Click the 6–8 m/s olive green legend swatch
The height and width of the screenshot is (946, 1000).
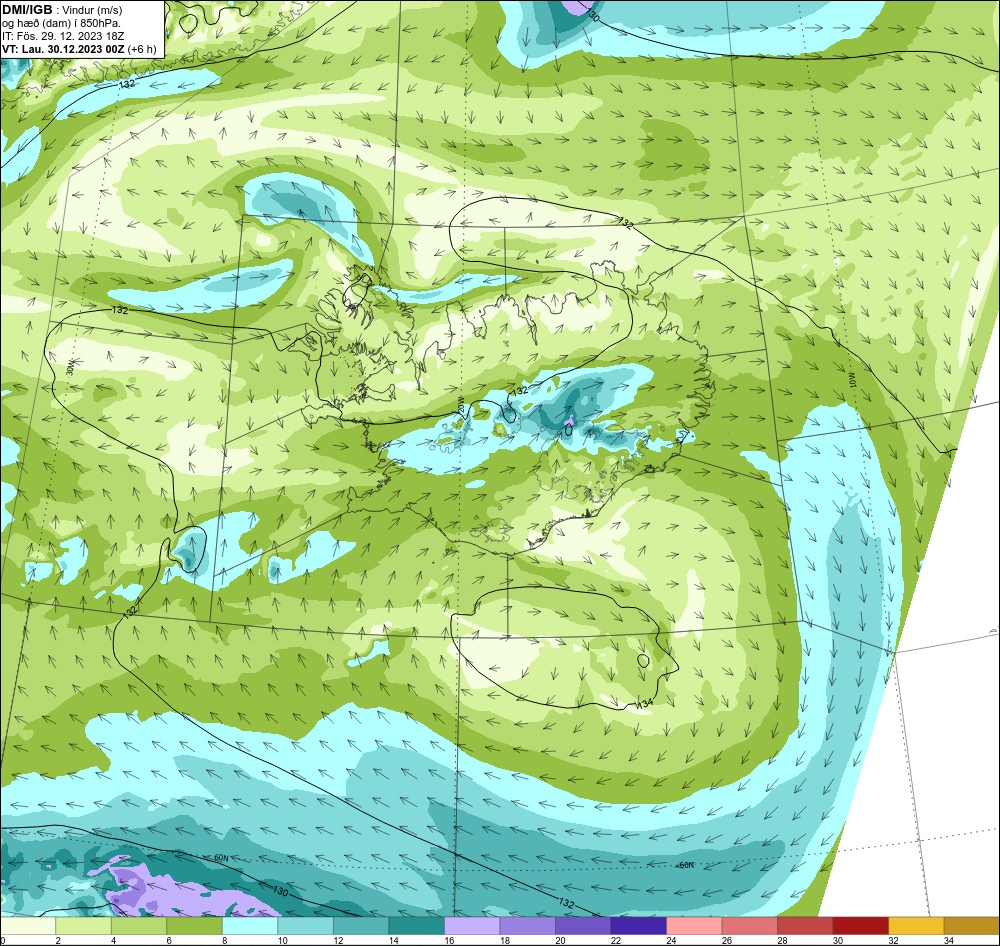pyautogui.click(x=195, y=925)
